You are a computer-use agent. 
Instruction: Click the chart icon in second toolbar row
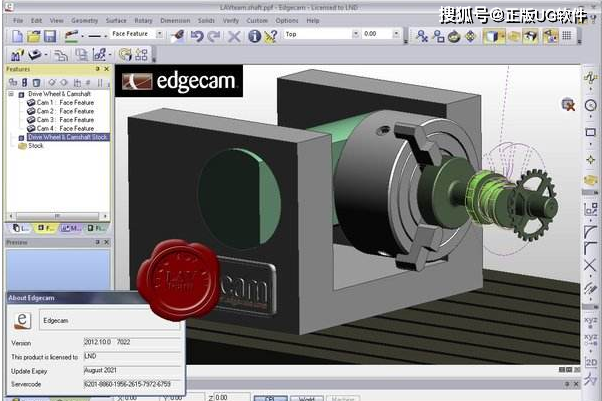point(16,55)
